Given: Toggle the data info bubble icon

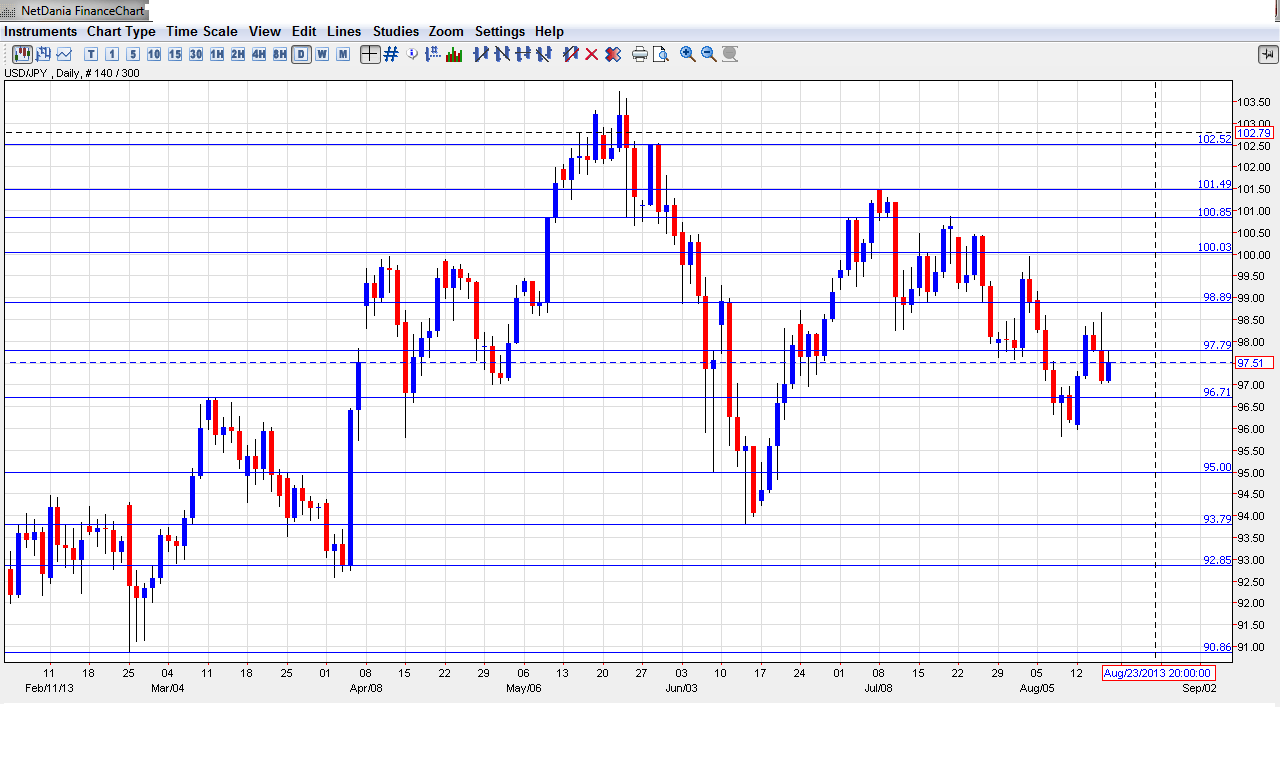Looking at the screenshot, I should [412, 54].
